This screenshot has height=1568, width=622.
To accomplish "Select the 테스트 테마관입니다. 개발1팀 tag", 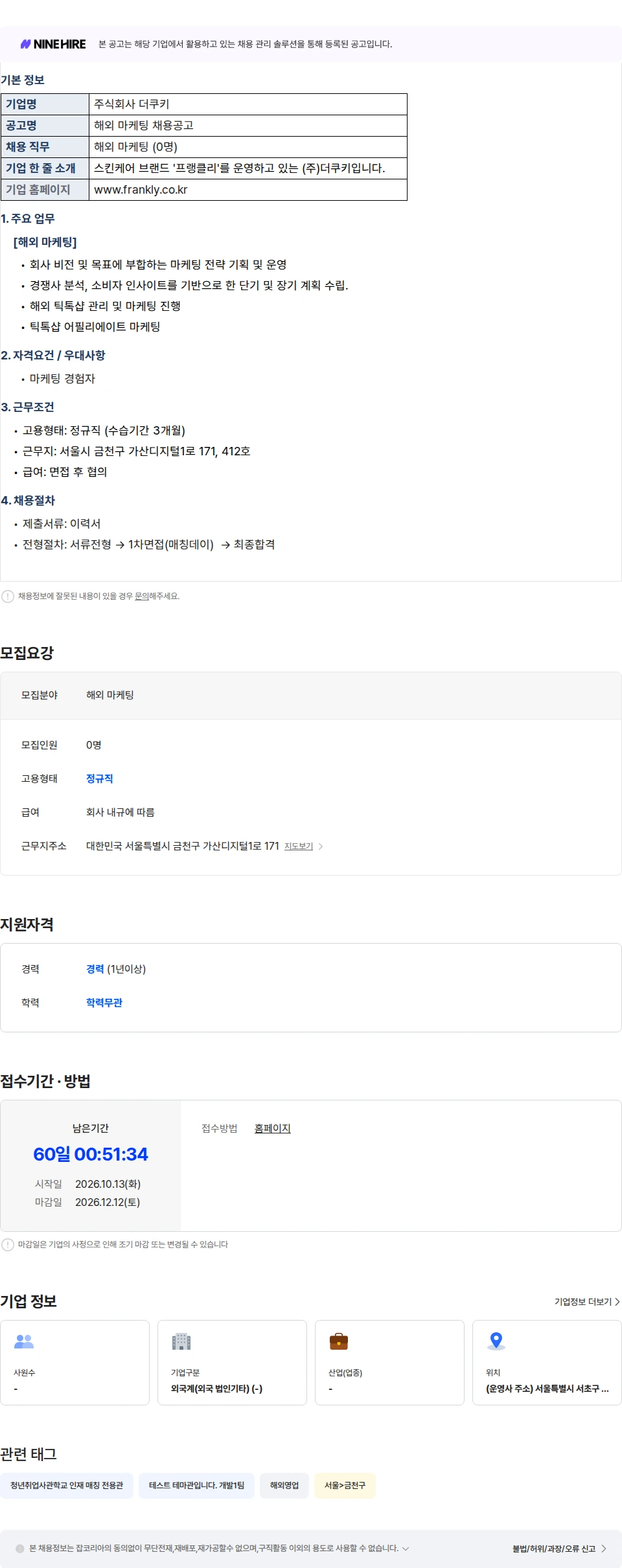I will [196, 1485].
